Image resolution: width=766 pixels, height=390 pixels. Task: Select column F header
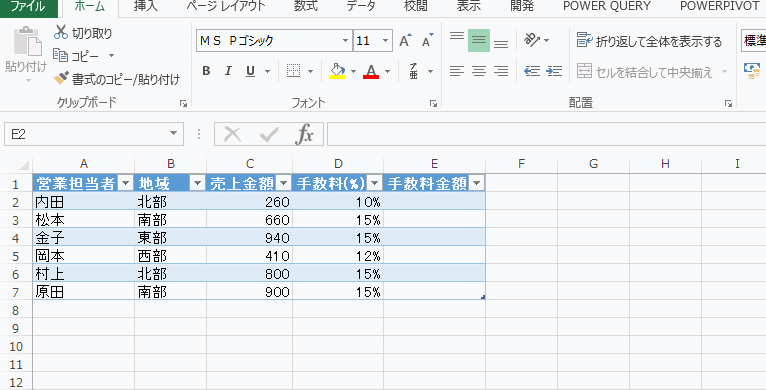521,164
